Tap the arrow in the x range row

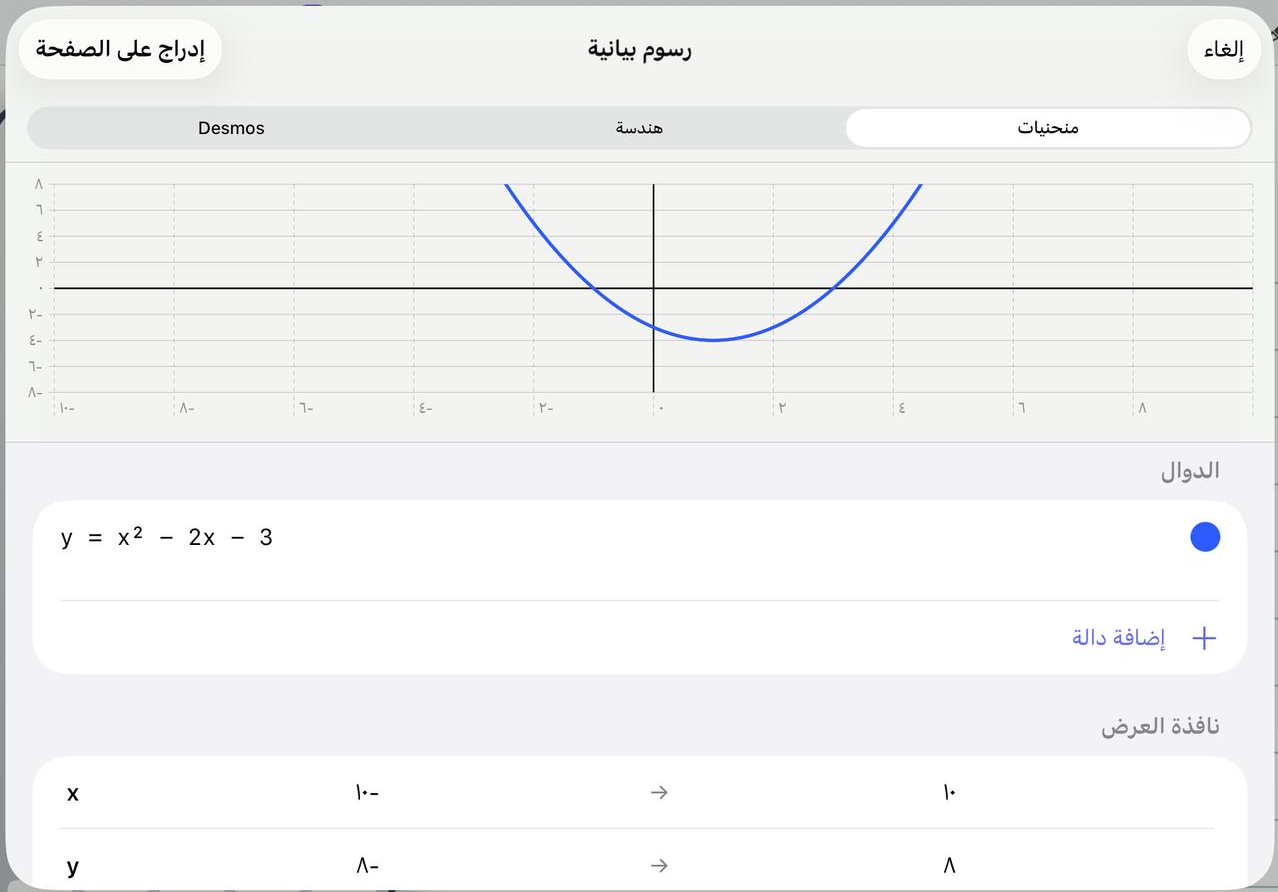[x=658, y=793]
